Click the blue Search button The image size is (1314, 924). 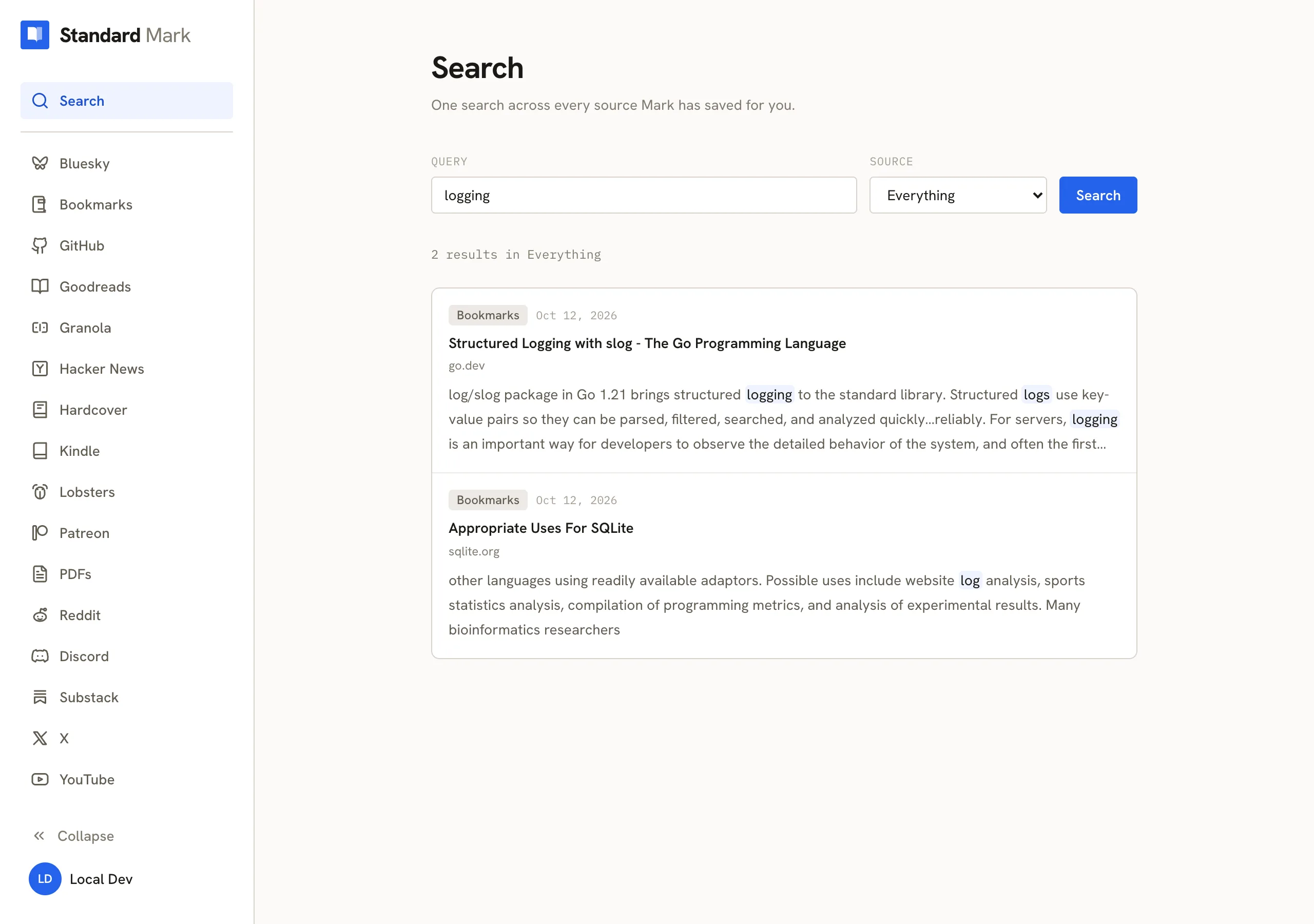click(x=1098, y=195)
